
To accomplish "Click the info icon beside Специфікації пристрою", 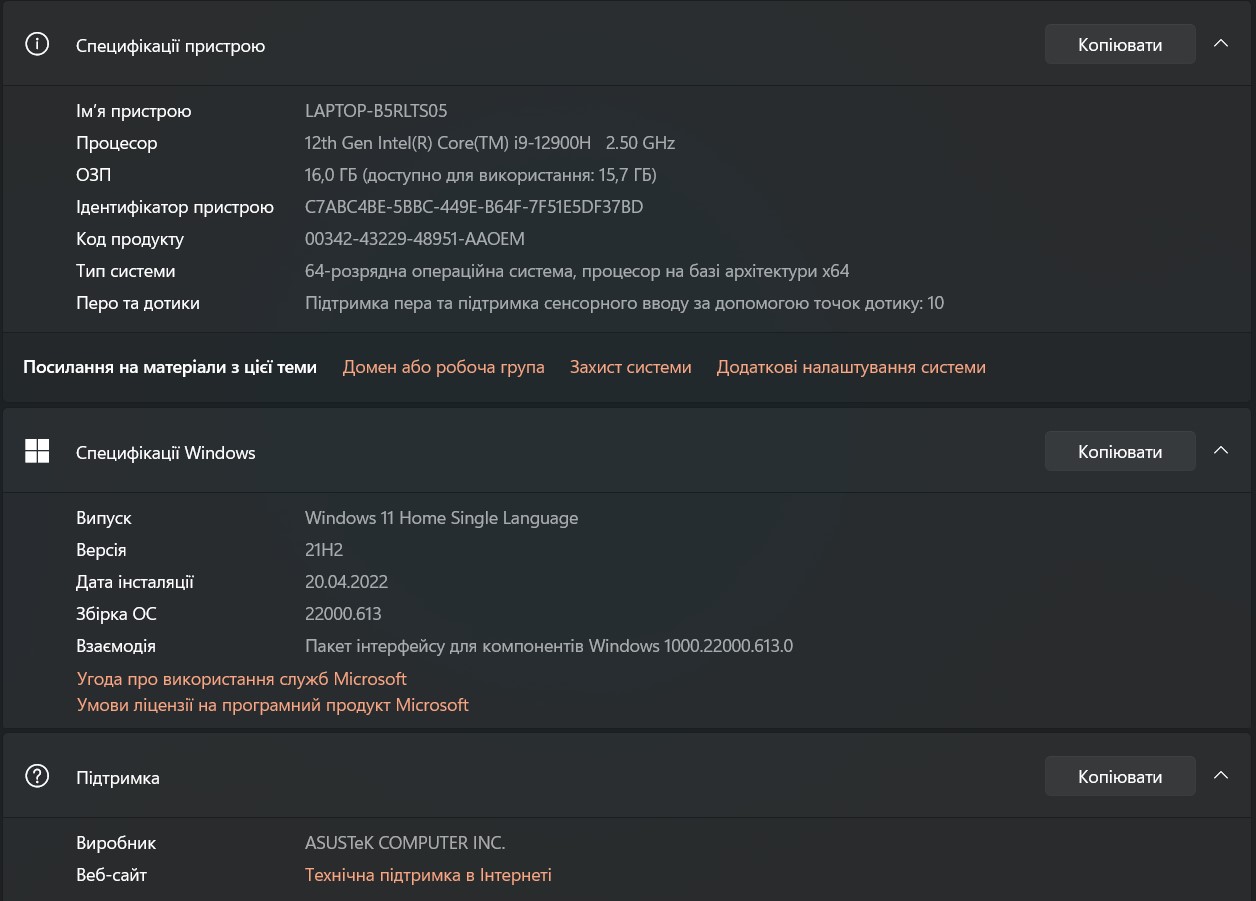I will tap(37, 45).
